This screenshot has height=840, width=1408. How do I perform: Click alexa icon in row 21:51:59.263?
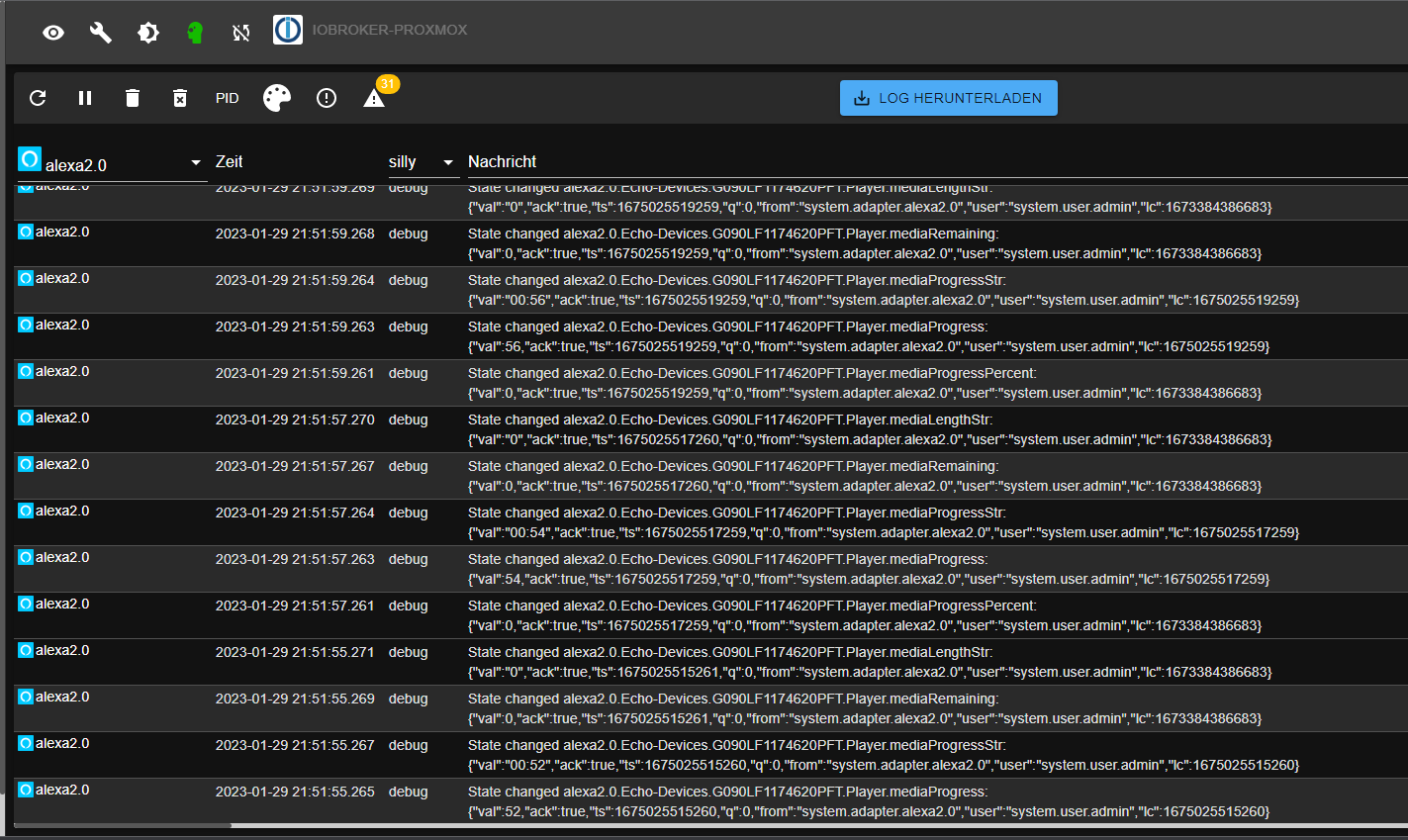tap(26, 325)
